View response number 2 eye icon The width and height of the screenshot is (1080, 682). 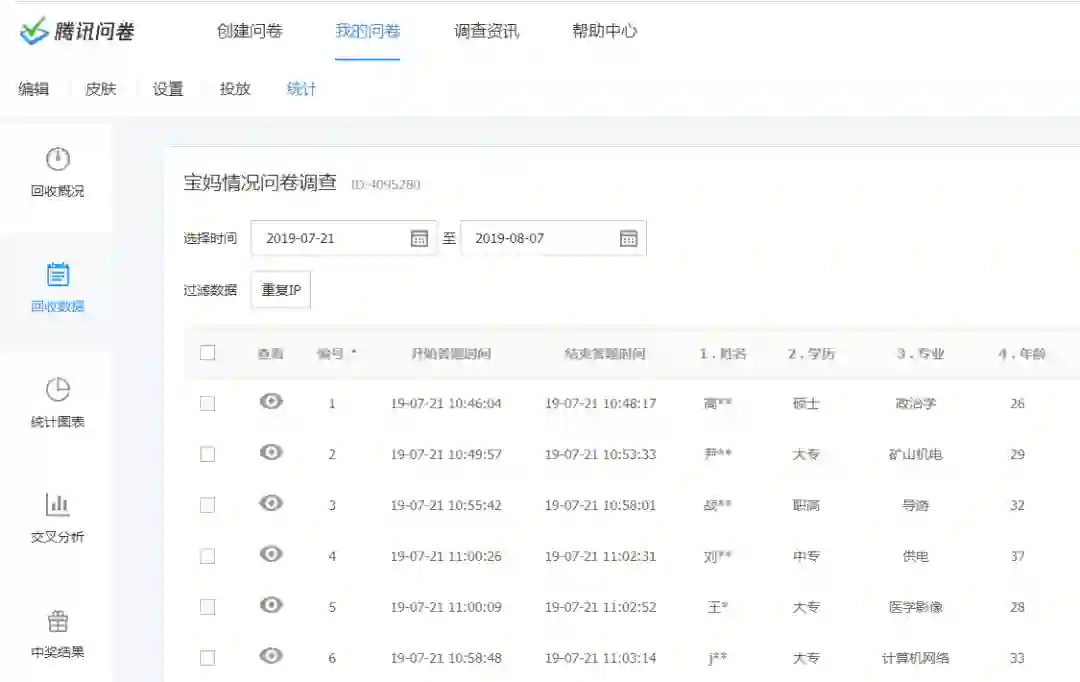point(271,452)
